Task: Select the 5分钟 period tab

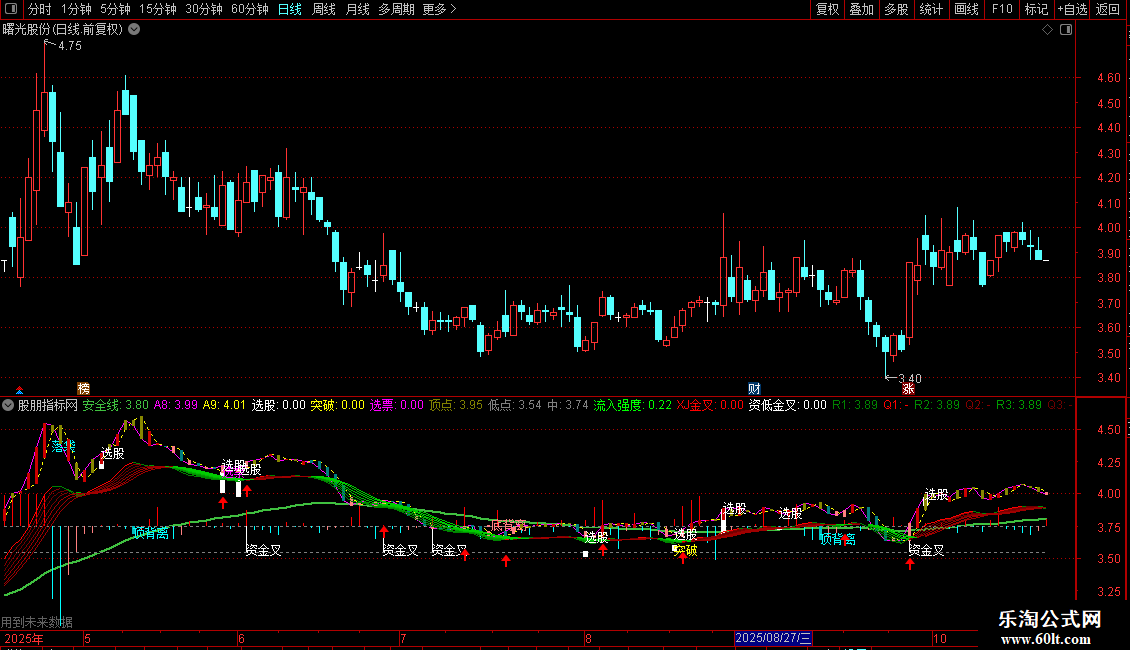Action: [115, 9]
